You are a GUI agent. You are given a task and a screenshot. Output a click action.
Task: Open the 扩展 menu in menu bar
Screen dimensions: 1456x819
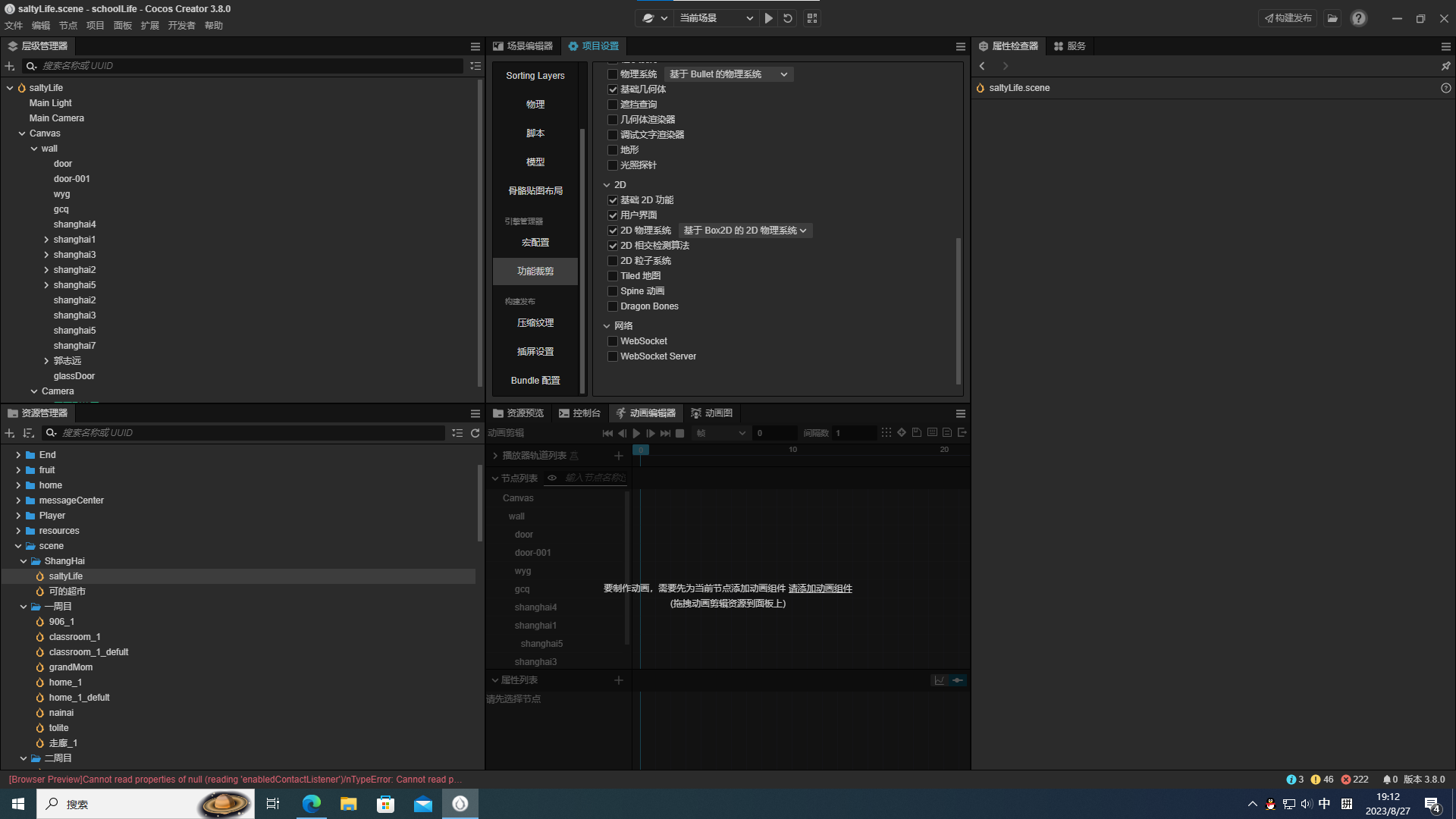coord(149,26)
